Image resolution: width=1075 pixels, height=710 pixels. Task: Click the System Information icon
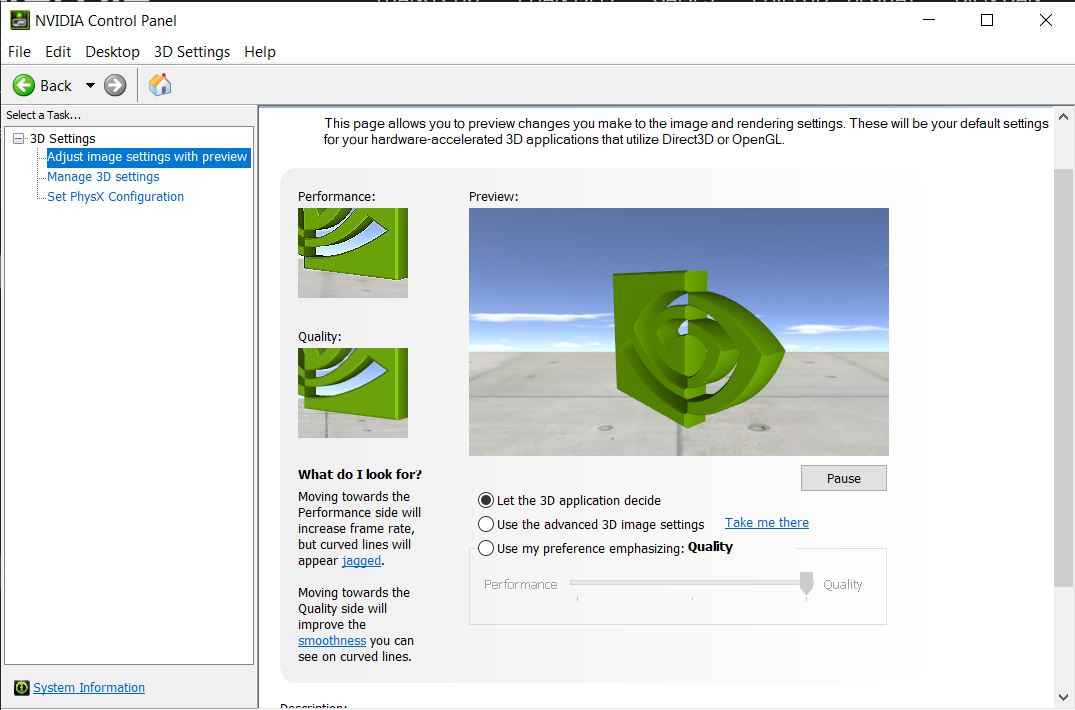coord(21,688)
